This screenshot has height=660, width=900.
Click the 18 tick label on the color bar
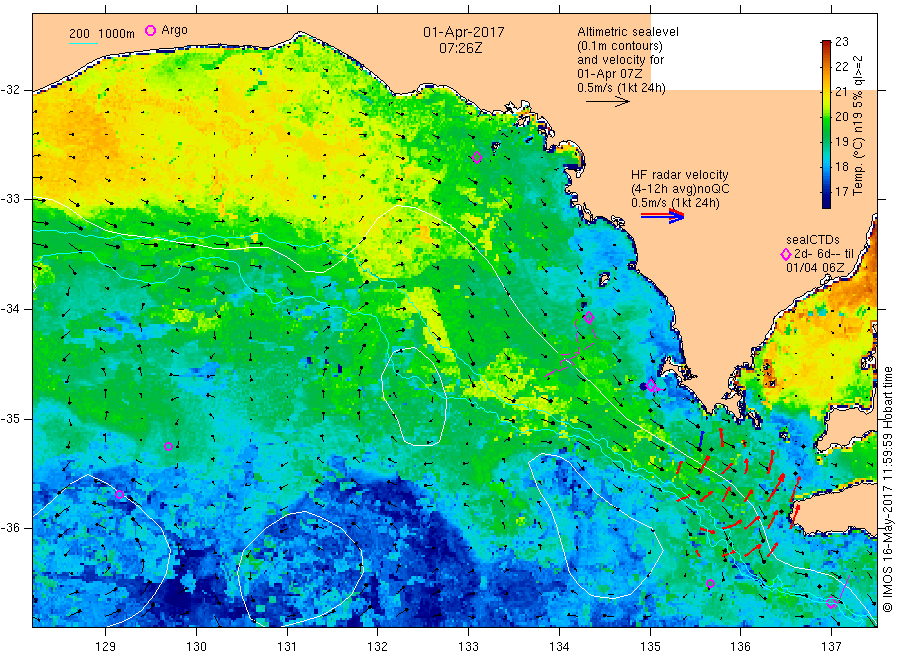click(841, 166)
